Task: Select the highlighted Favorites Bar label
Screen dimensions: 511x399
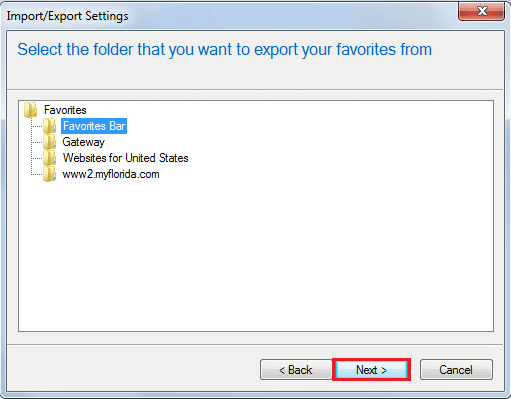Action: pyautogui.click(x=94, y=126)
